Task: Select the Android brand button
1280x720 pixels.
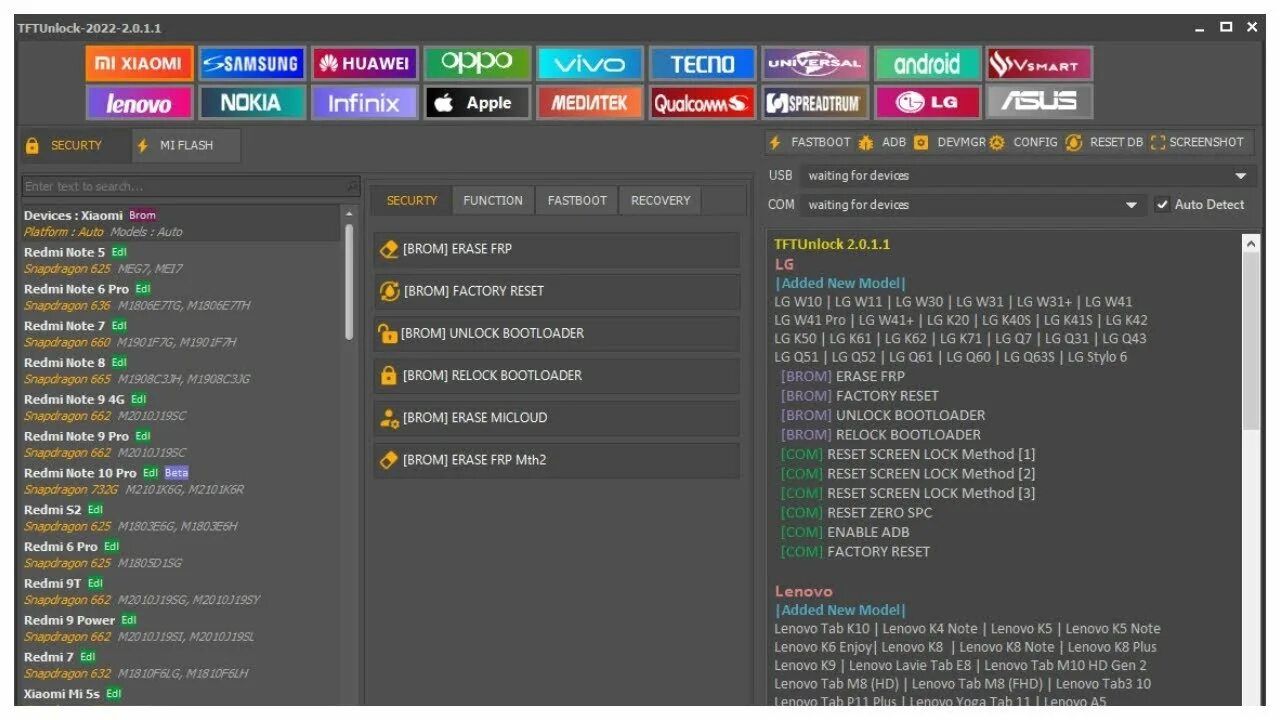Action: point(927,64)
